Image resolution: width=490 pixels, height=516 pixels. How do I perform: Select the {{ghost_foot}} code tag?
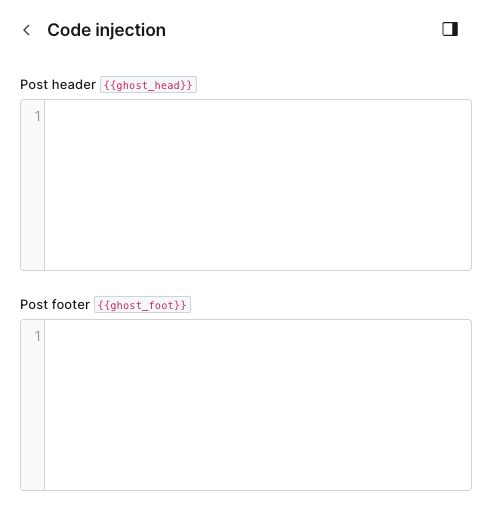(x=142, y=305)
